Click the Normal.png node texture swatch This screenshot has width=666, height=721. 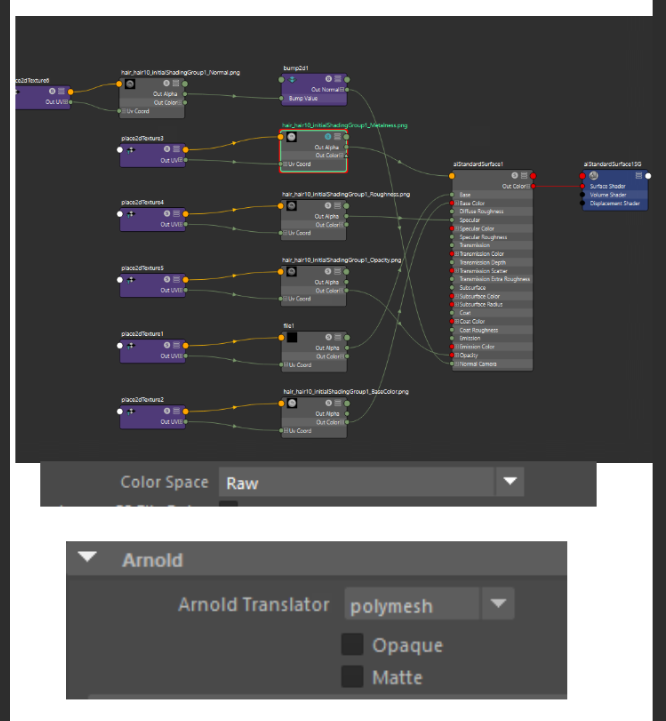pos(130,84)
